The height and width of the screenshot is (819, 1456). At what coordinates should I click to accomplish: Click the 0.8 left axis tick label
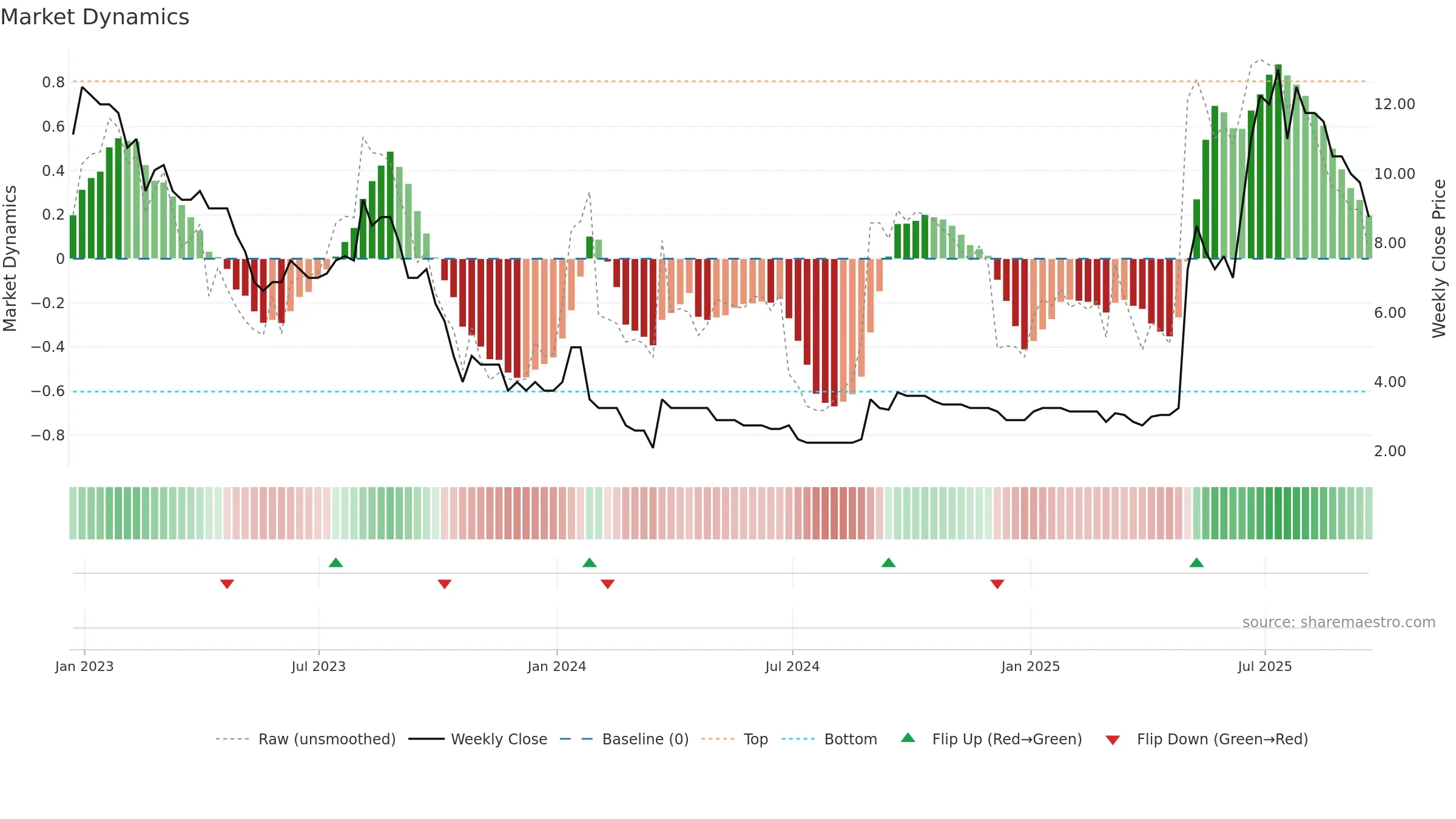pos(53,82)
